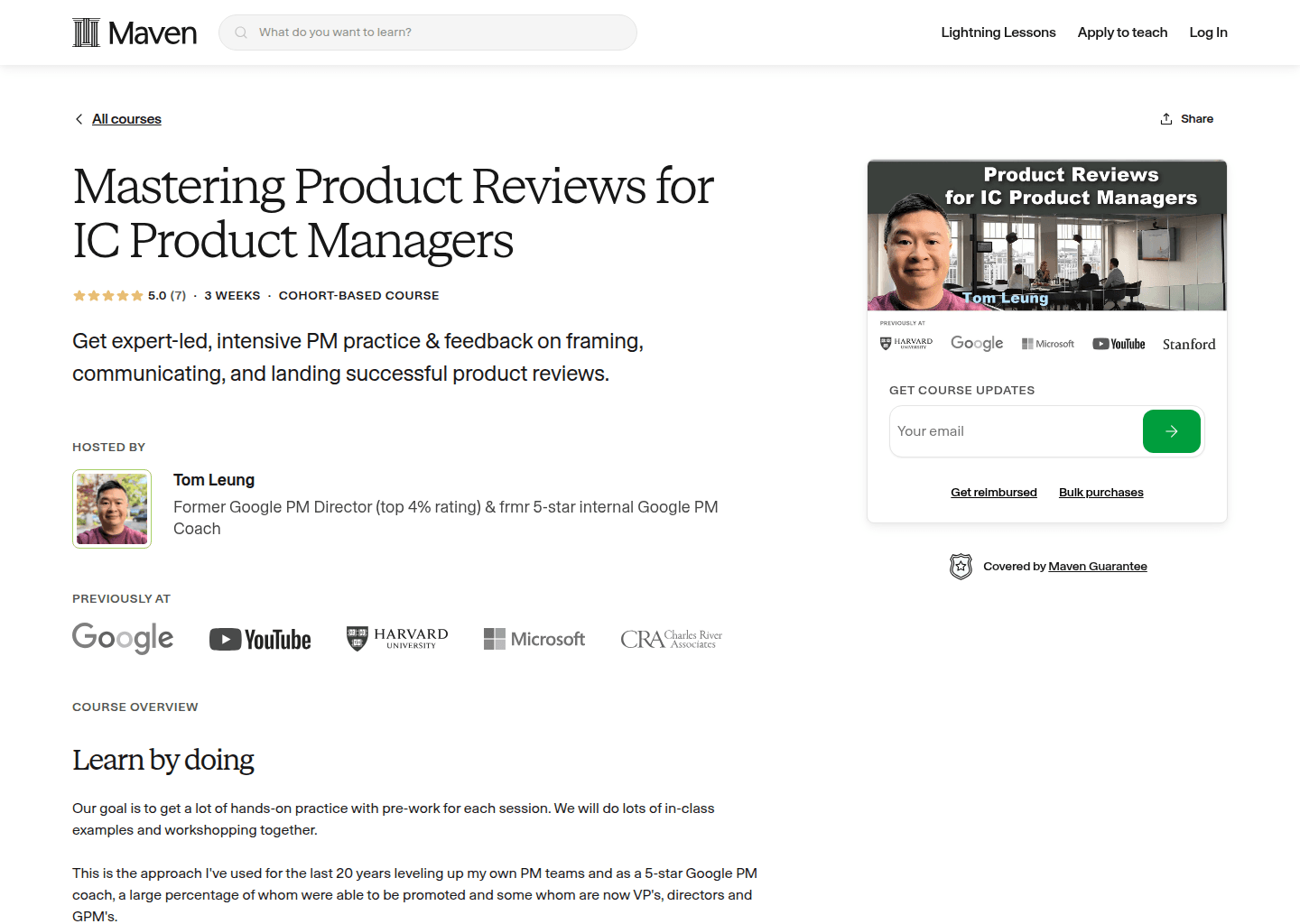Click the Charles River Associates logo
This screenshot has width=1300, height=924.
point(671,639)
